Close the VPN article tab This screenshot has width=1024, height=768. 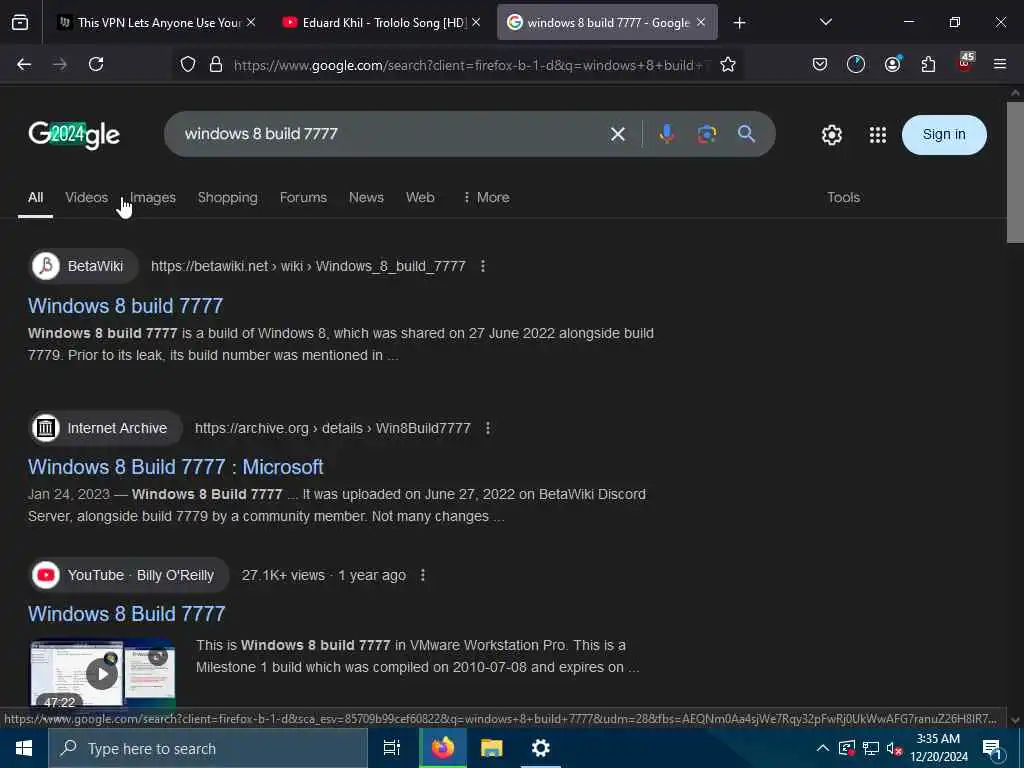tap(251, 22)
